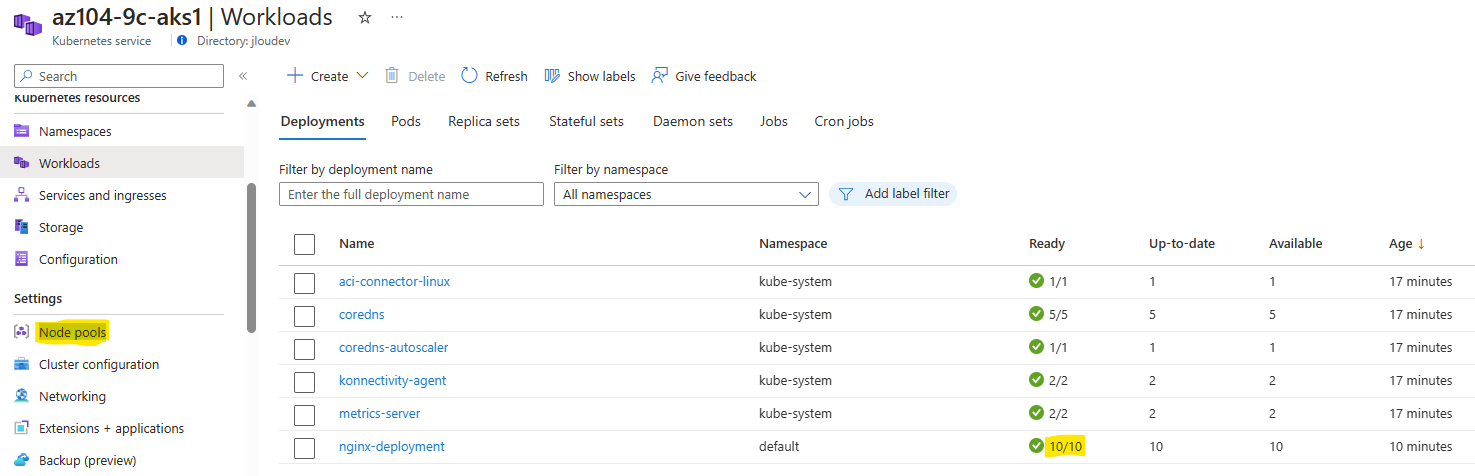This screenshot has width=1475, height=476.
Task: Open the aci-connector-linux deployment link
Action: click(x=394, y=281)
